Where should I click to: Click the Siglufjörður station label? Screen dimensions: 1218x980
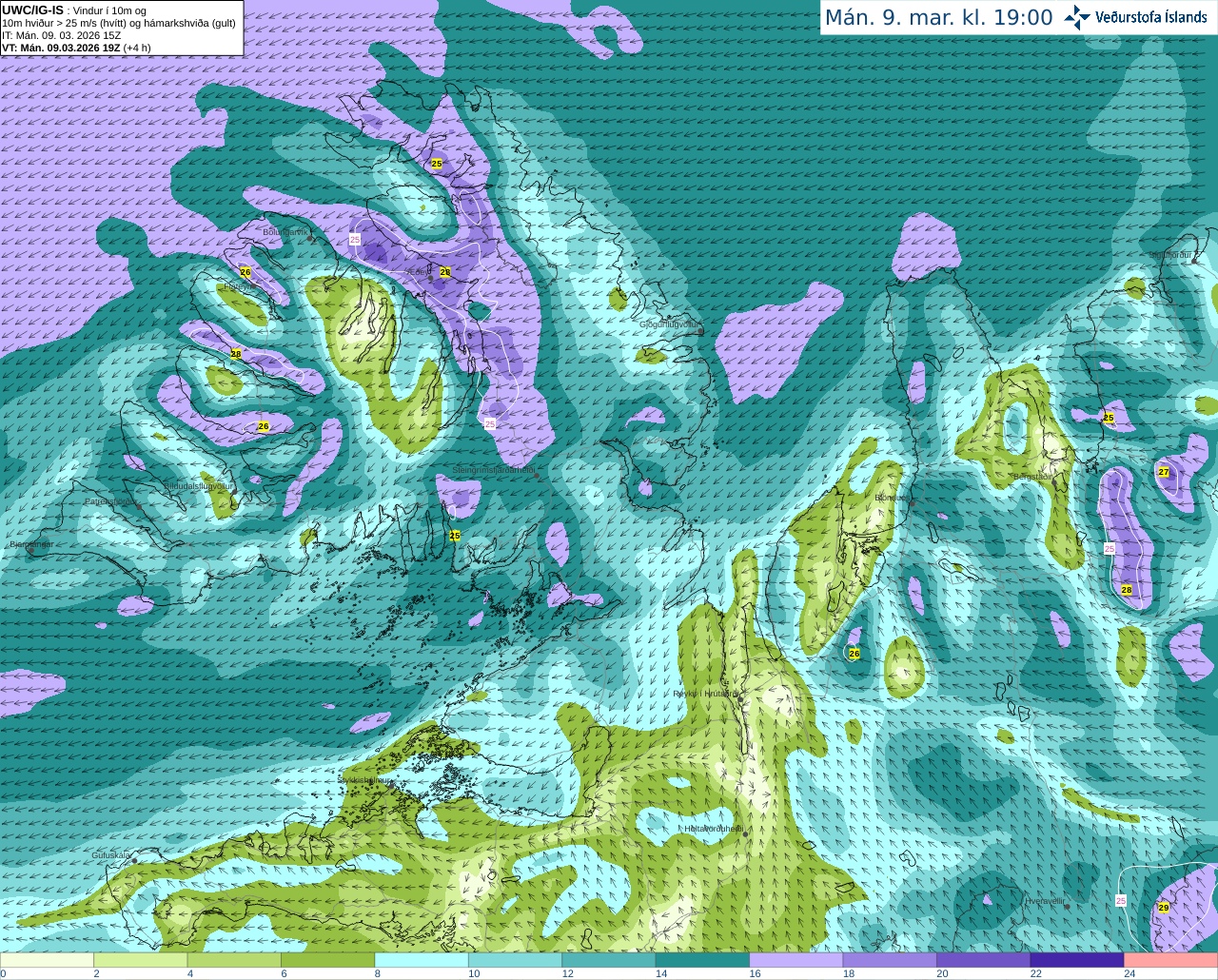tap(1171, 255)
